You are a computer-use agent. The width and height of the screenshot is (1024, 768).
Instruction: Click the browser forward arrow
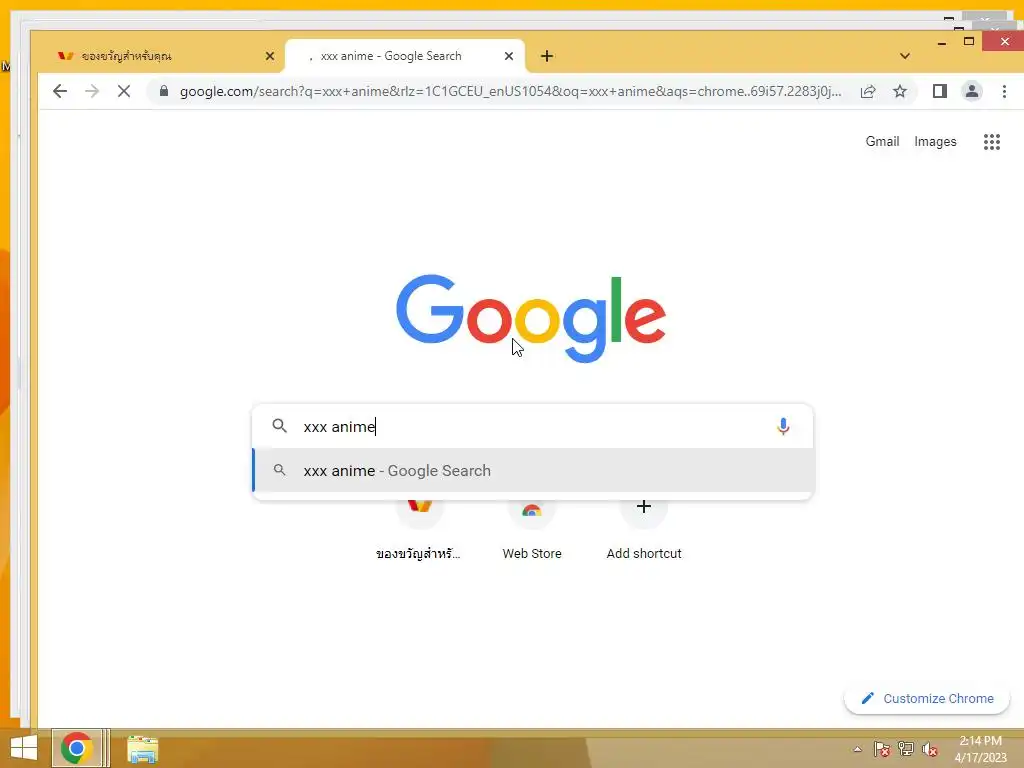(x=92, y=91)
